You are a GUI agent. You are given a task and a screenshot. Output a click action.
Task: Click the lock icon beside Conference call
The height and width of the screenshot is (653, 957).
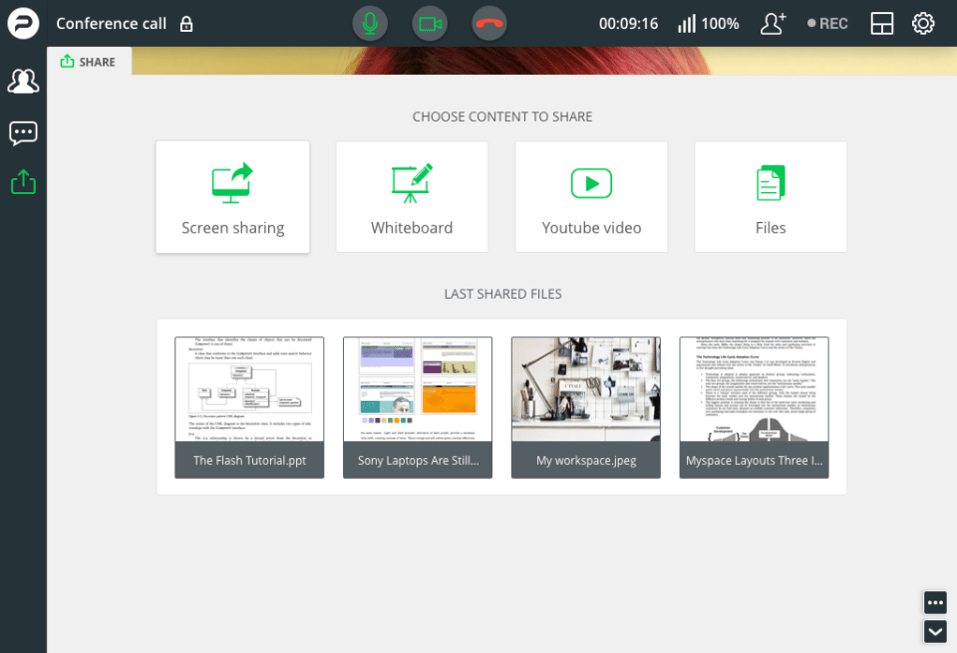(186, 24)
